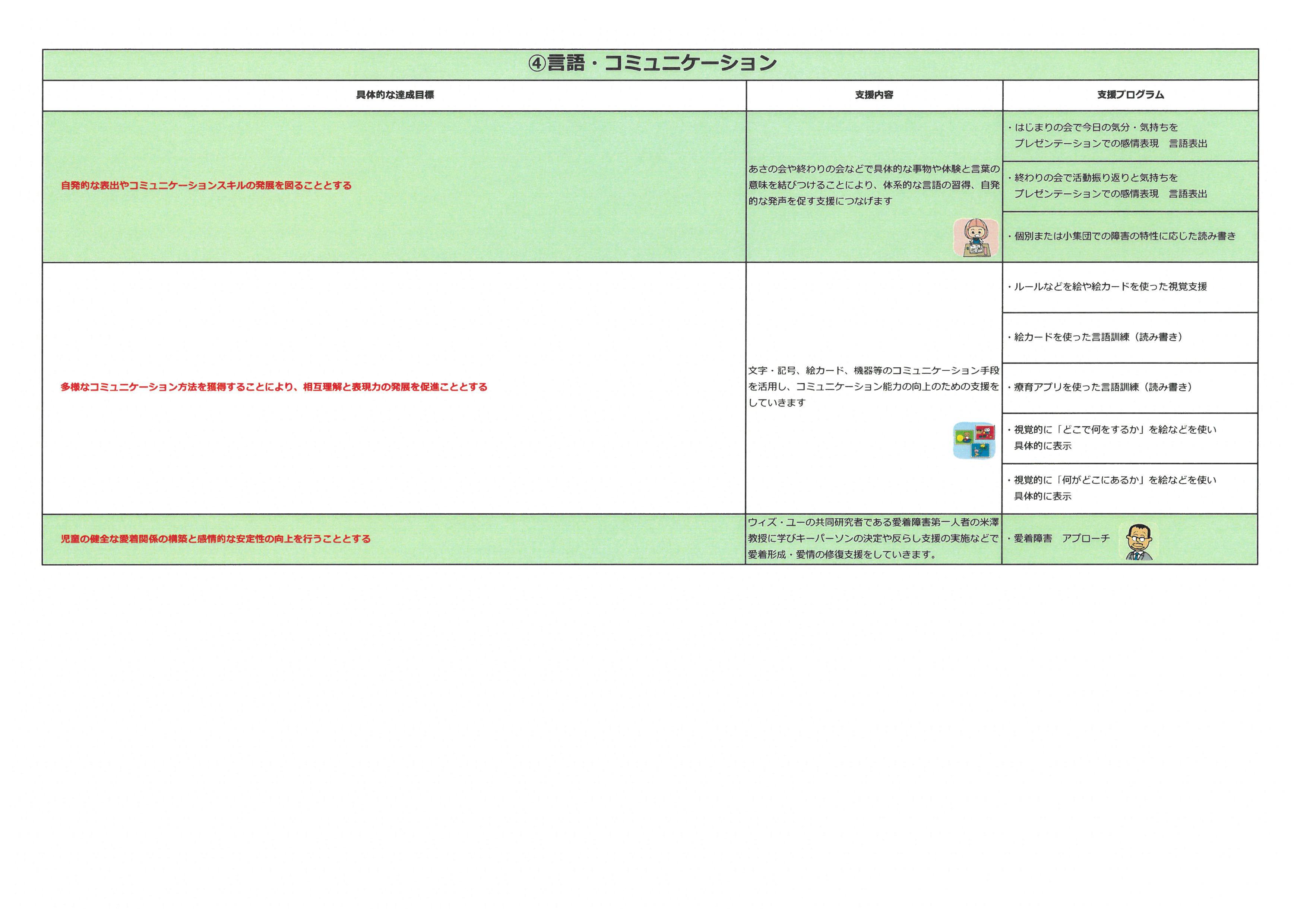Screen dimensions: 1307x924
Task: Select the 支援内容 column header
Action: tap(874, 95)
